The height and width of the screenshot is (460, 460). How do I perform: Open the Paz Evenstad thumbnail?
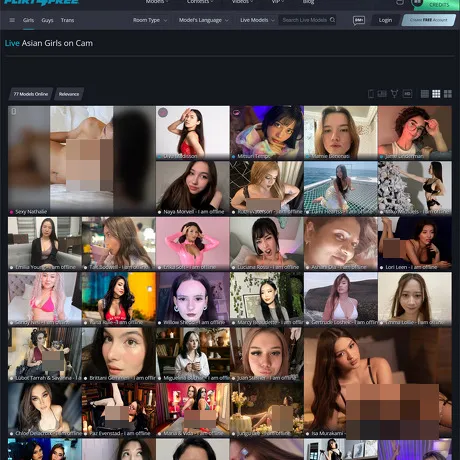119,410
